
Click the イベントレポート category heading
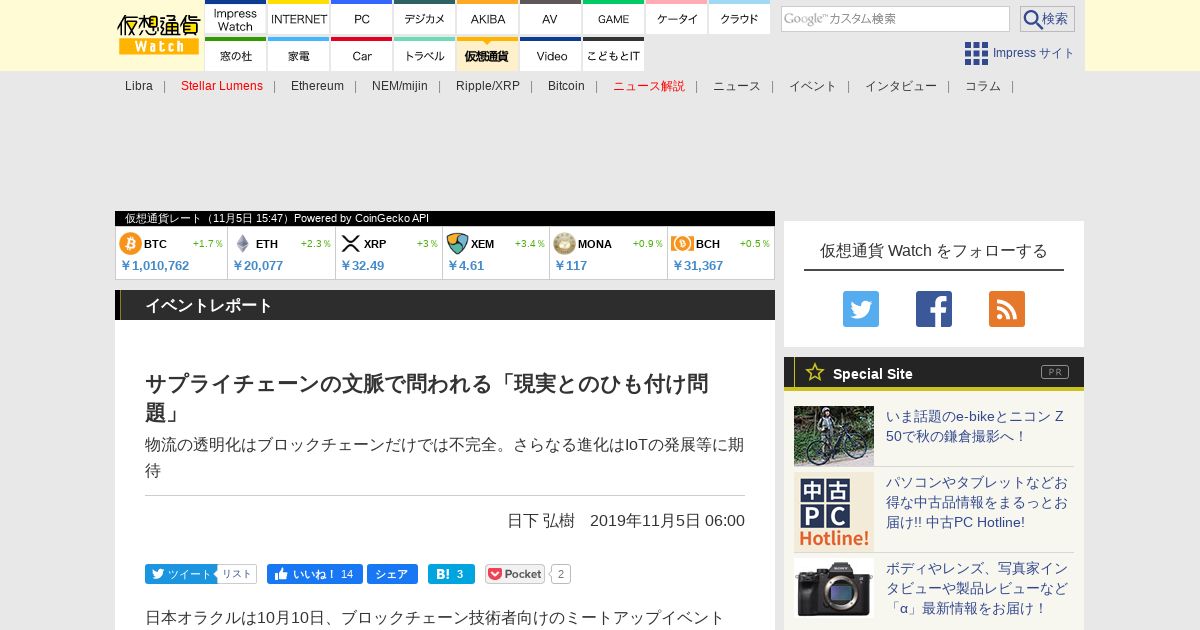[x=209, y=306]
